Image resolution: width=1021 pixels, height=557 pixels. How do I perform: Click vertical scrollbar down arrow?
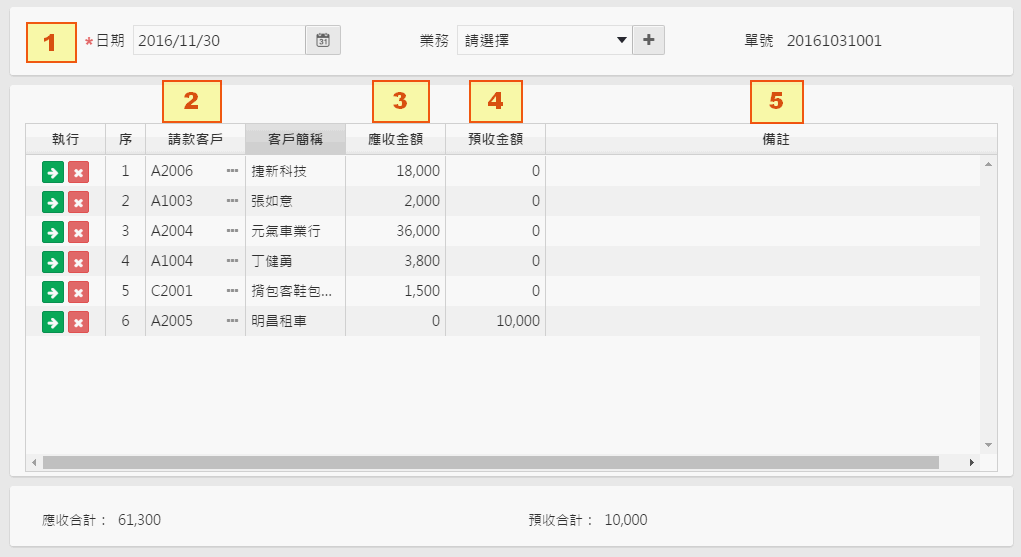tap(988, 446)
